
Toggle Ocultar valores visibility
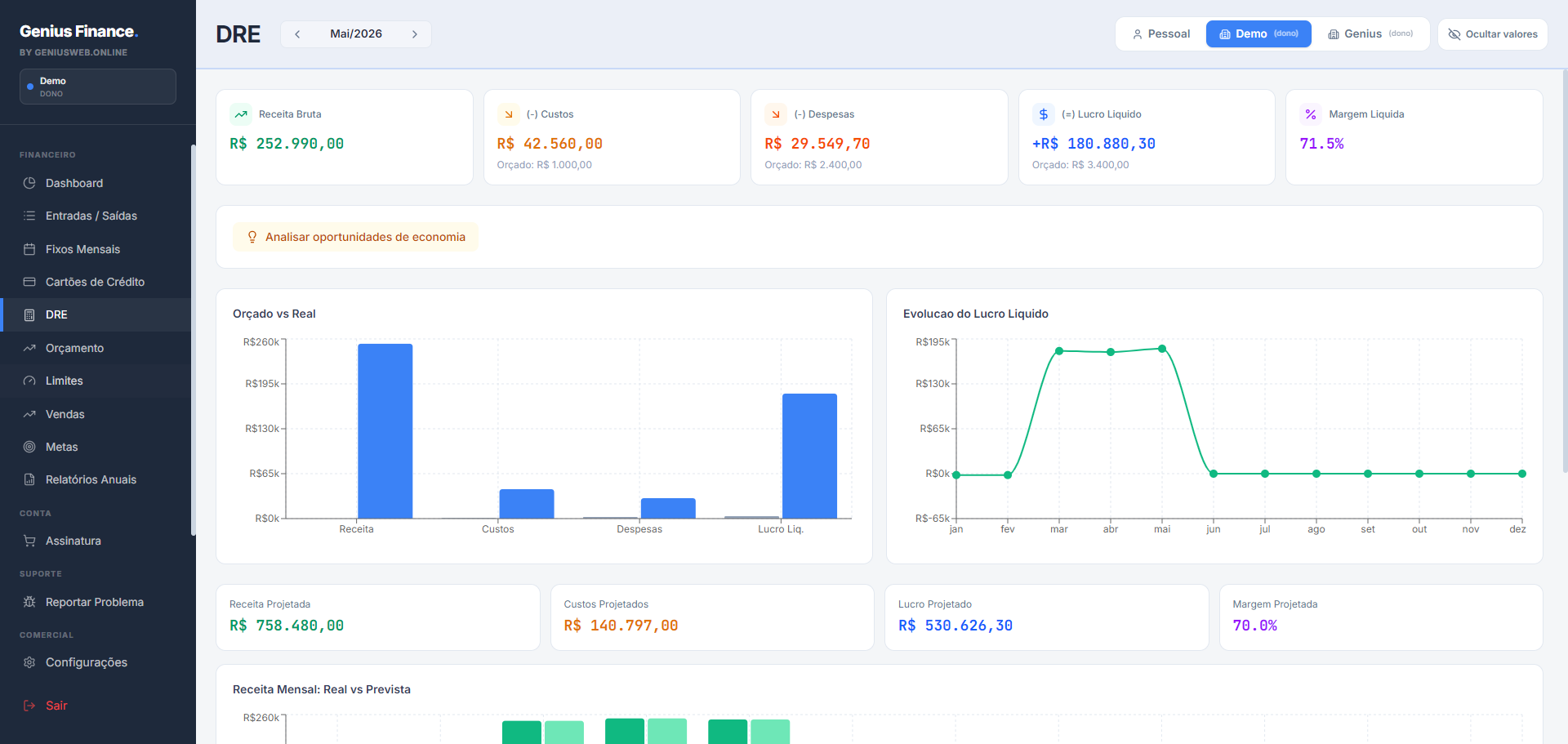(x=1493, y=34)
